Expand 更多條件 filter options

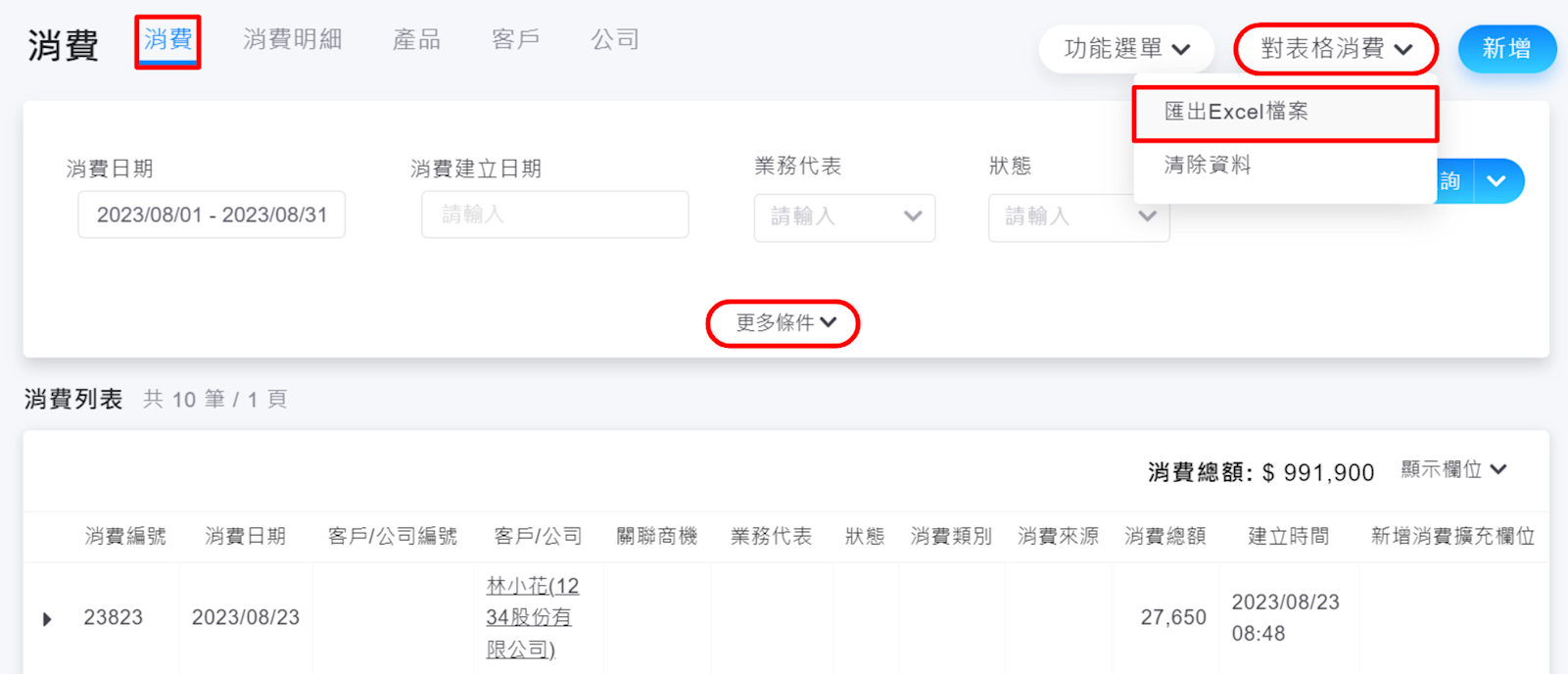tap(784, 323)
